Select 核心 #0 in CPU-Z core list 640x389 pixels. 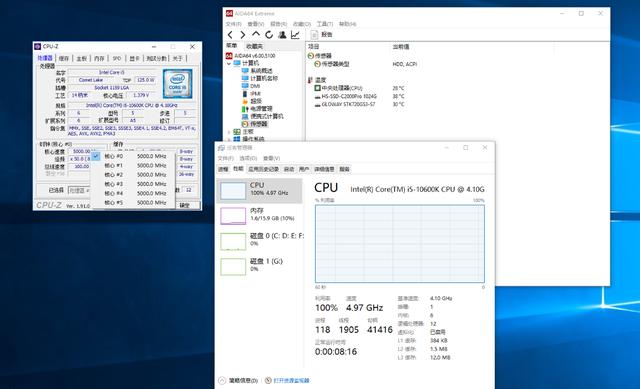pyautogui.click(x=133, y=156)
